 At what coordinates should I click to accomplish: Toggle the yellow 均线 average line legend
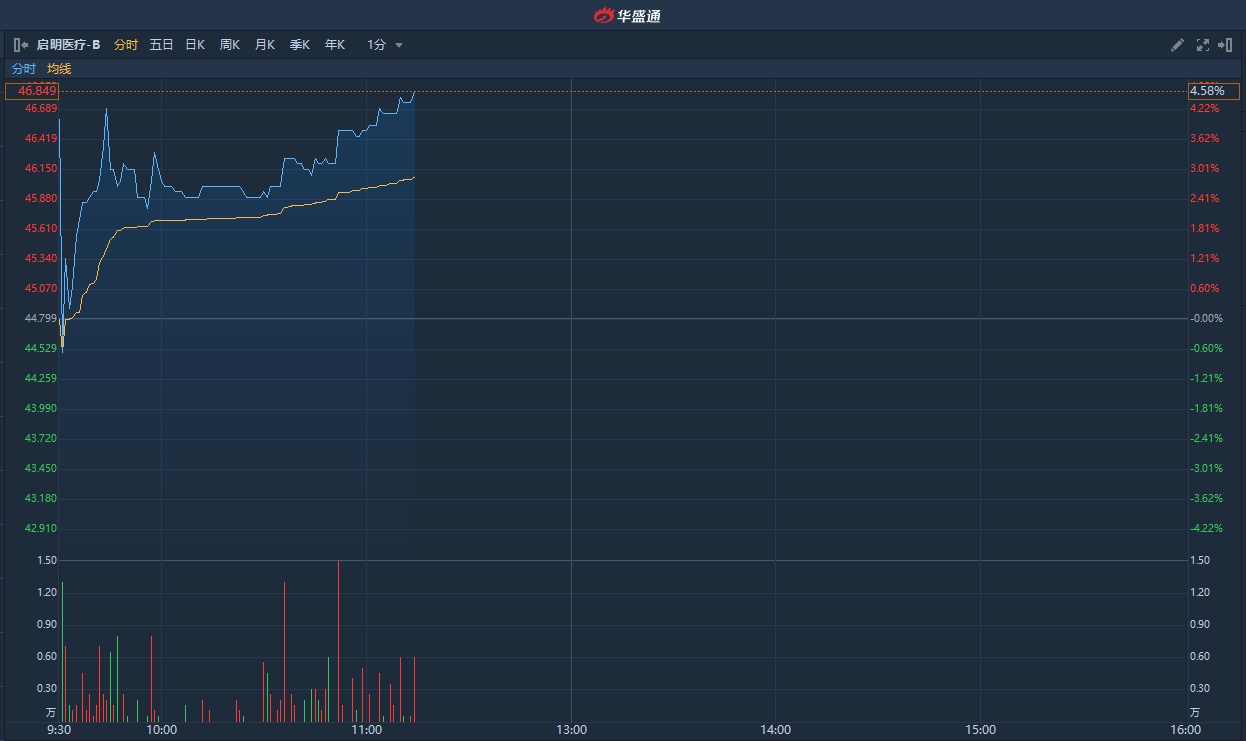coord(59,69)
